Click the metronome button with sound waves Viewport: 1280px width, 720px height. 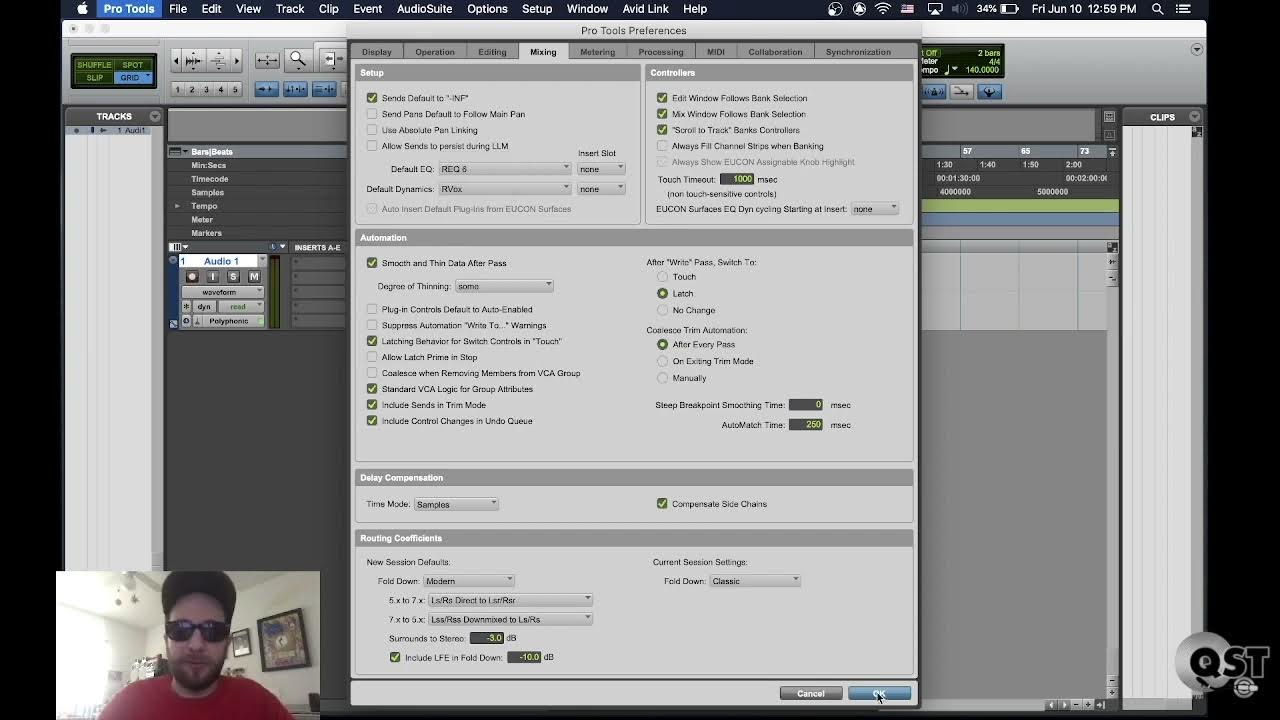[934, 92]
